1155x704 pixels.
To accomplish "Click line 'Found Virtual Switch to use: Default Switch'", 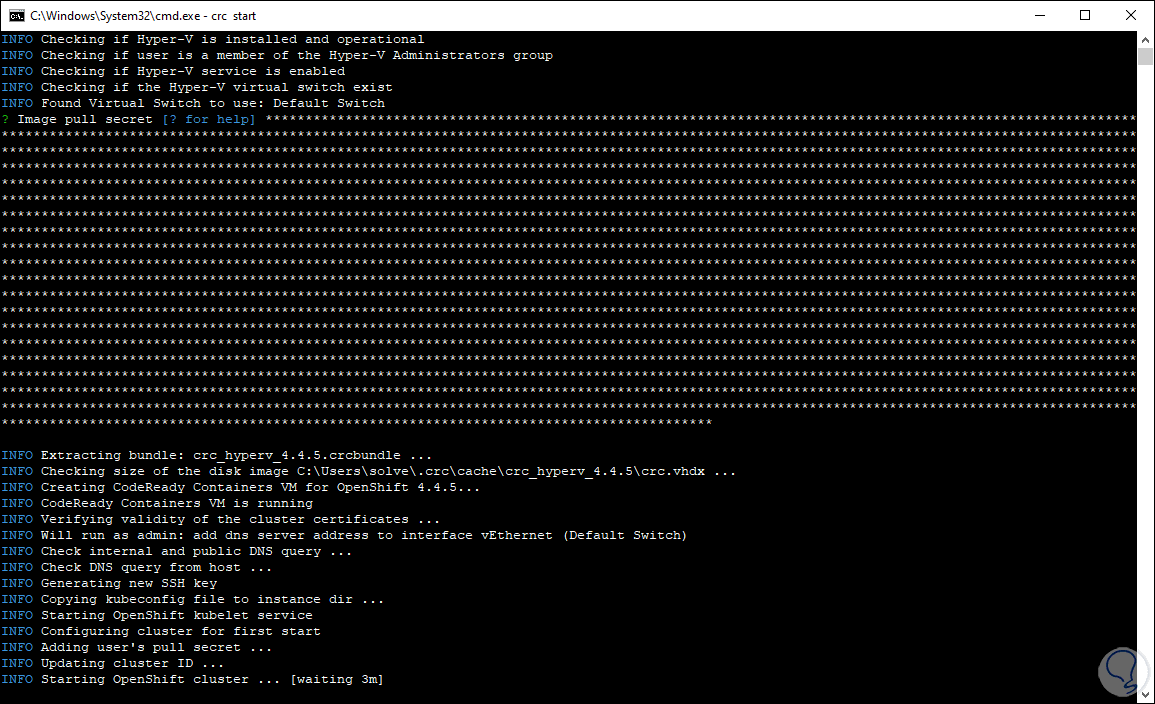I will click(x=193, y=103).
